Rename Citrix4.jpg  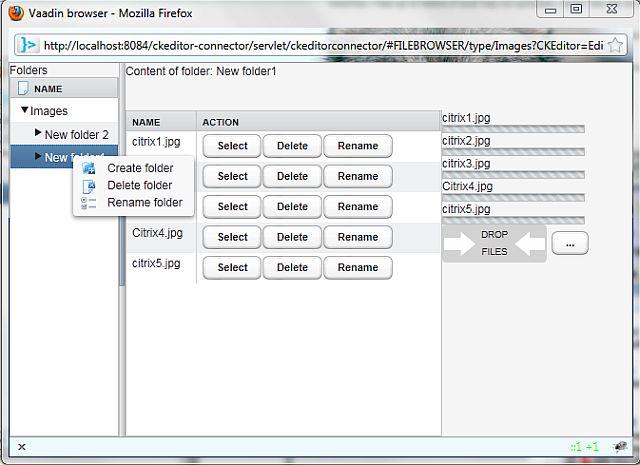[x=358, y=237]
